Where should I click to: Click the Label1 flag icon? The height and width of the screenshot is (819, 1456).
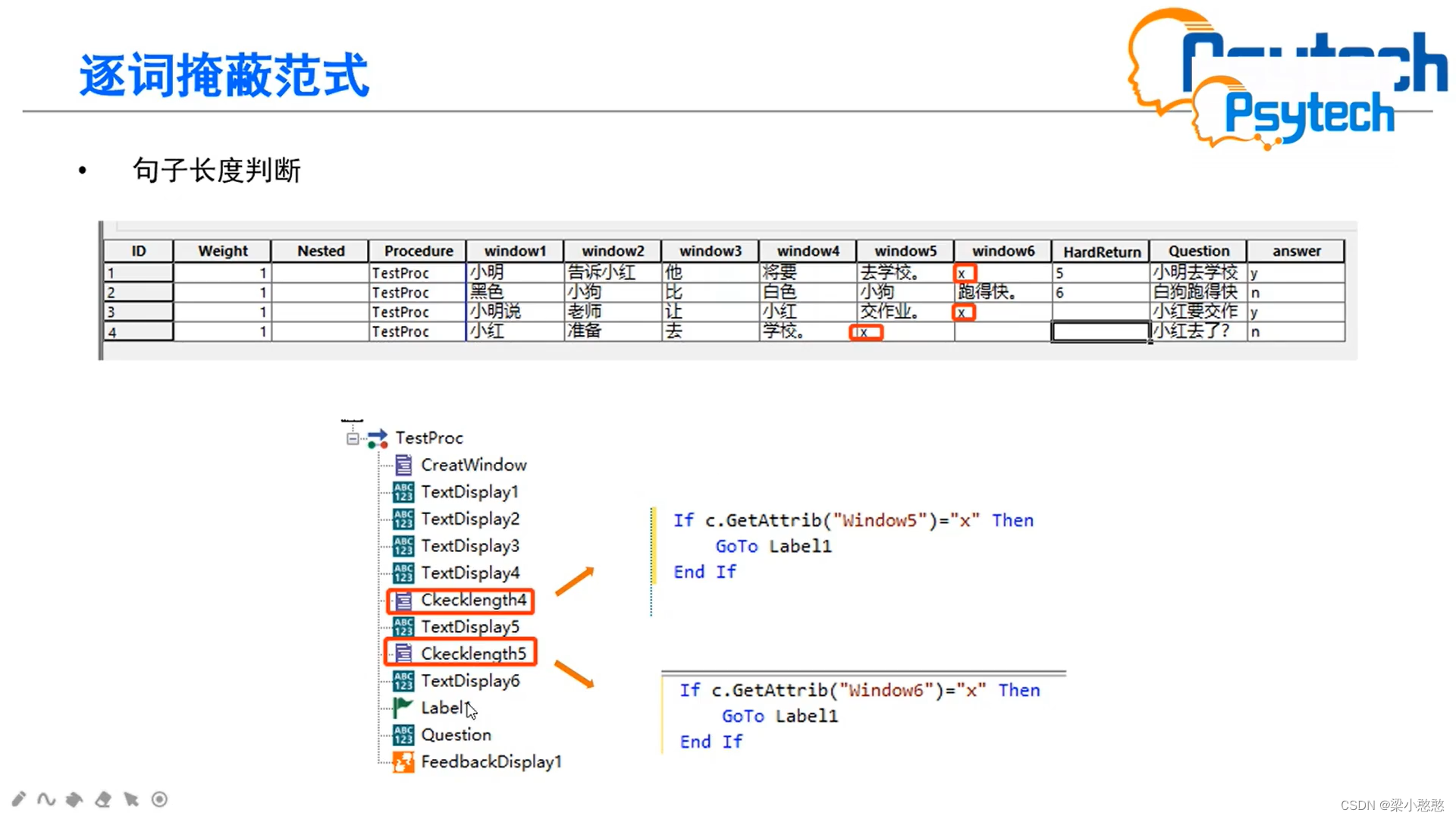403,708
